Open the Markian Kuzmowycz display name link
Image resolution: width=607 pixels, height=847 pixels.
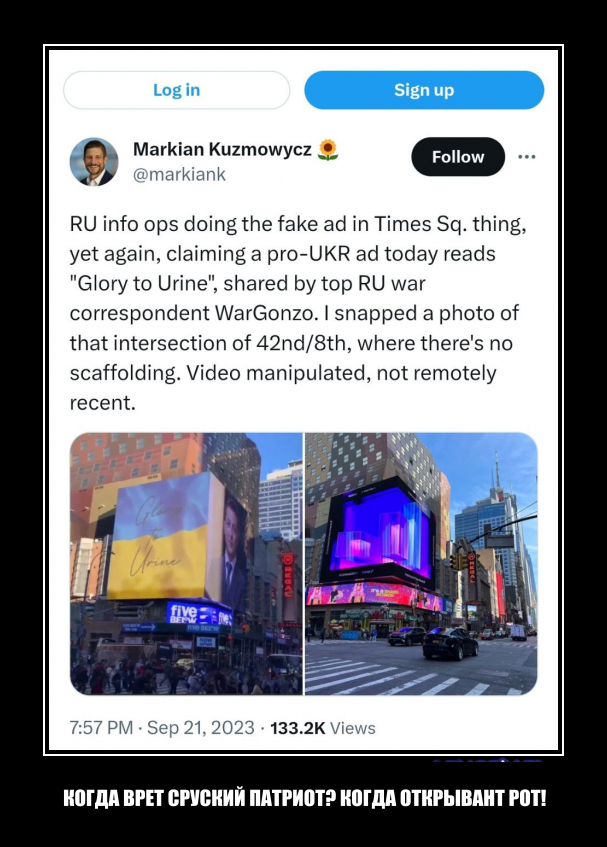tap(222, 149)
